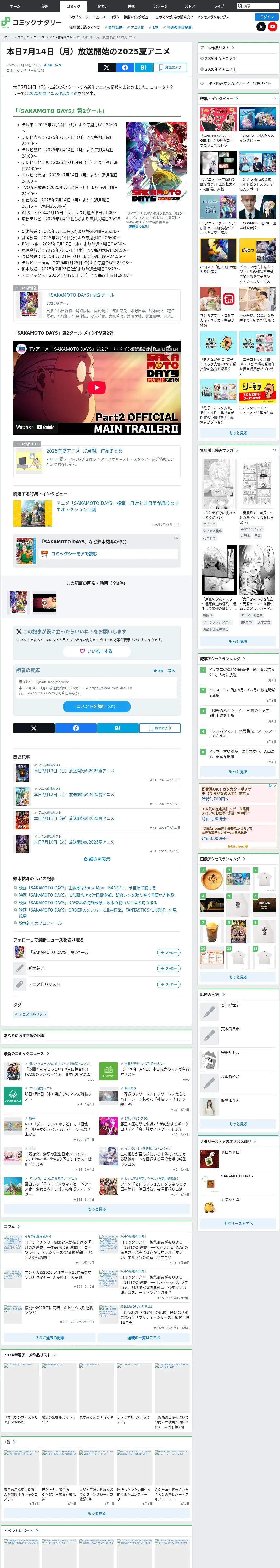280x1568 pixels.
Task: Click the 無料公開 pencil tag in the sub navigation
Action: click(114, 27)
